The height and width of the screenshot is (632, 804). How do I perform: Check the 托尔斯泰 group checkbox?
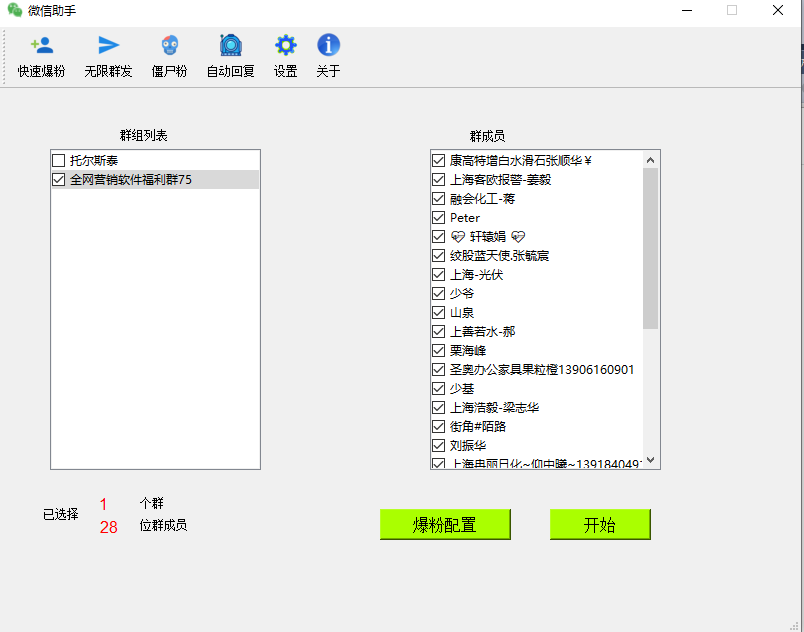click(59, 161)
